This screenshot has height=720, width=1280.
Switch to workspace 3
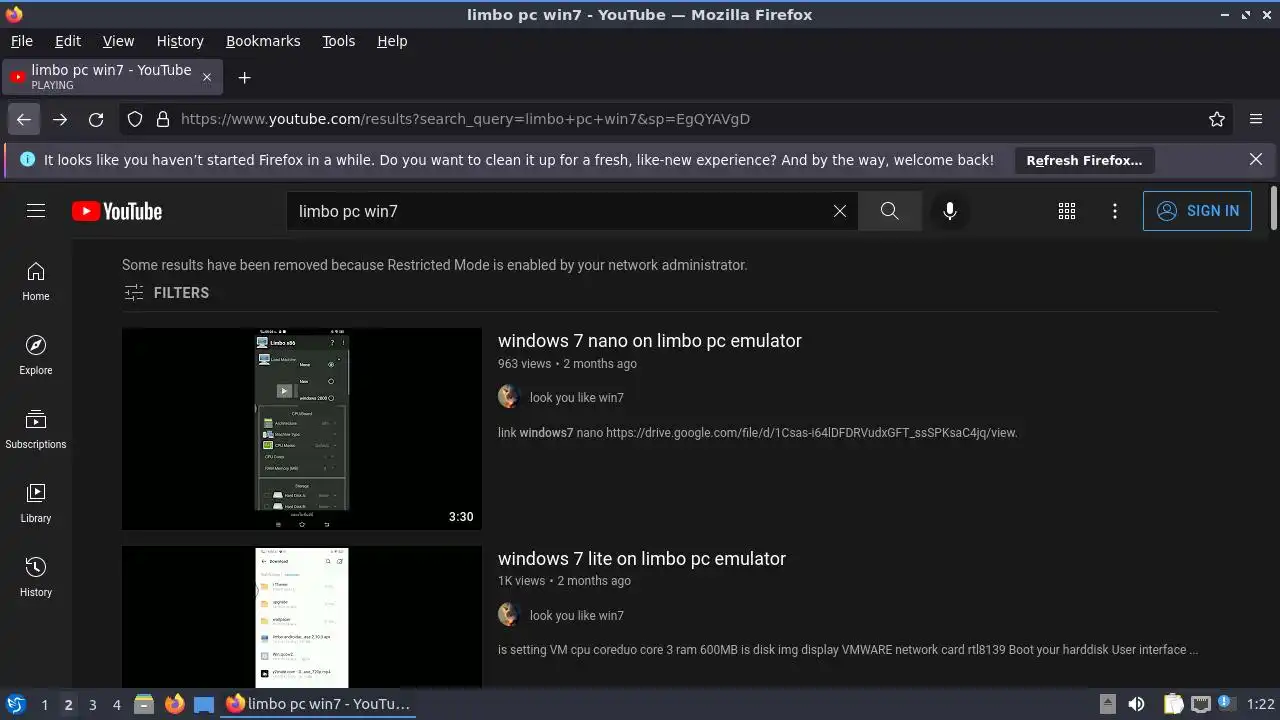(x=92, y=705)
